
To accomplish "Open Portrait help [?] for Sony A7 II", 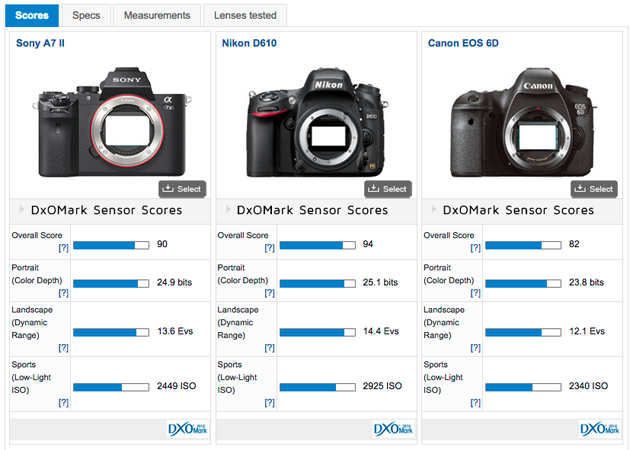I will [63, 293].
